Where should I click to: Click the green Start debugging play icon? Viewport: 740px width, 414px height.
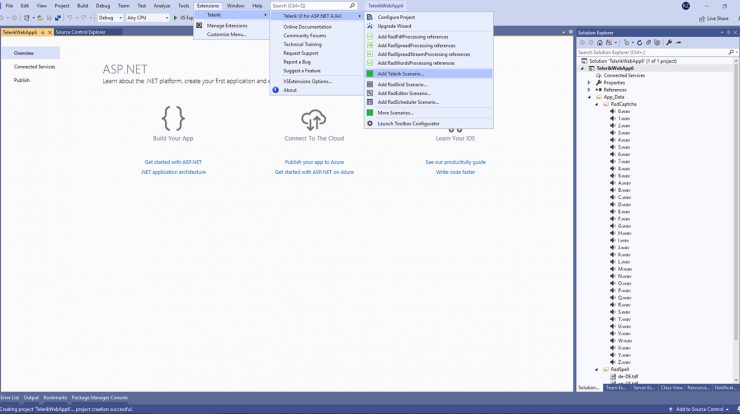pos(176,17)
